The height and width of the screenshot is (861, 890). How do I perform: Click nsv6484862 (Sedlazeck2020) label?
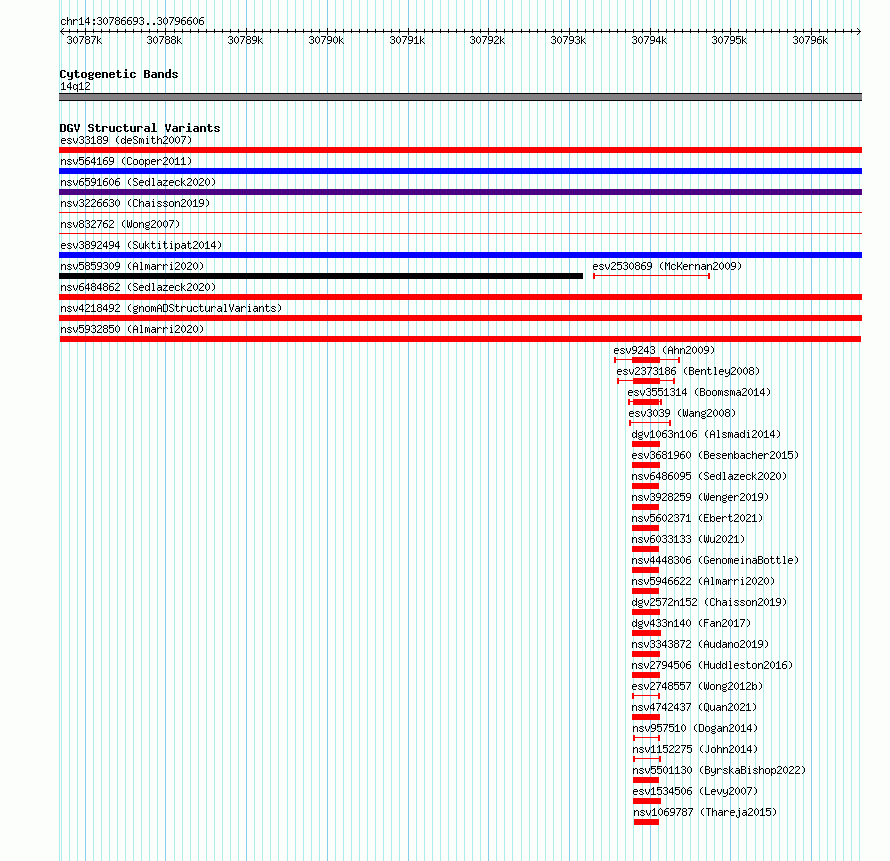138,287
